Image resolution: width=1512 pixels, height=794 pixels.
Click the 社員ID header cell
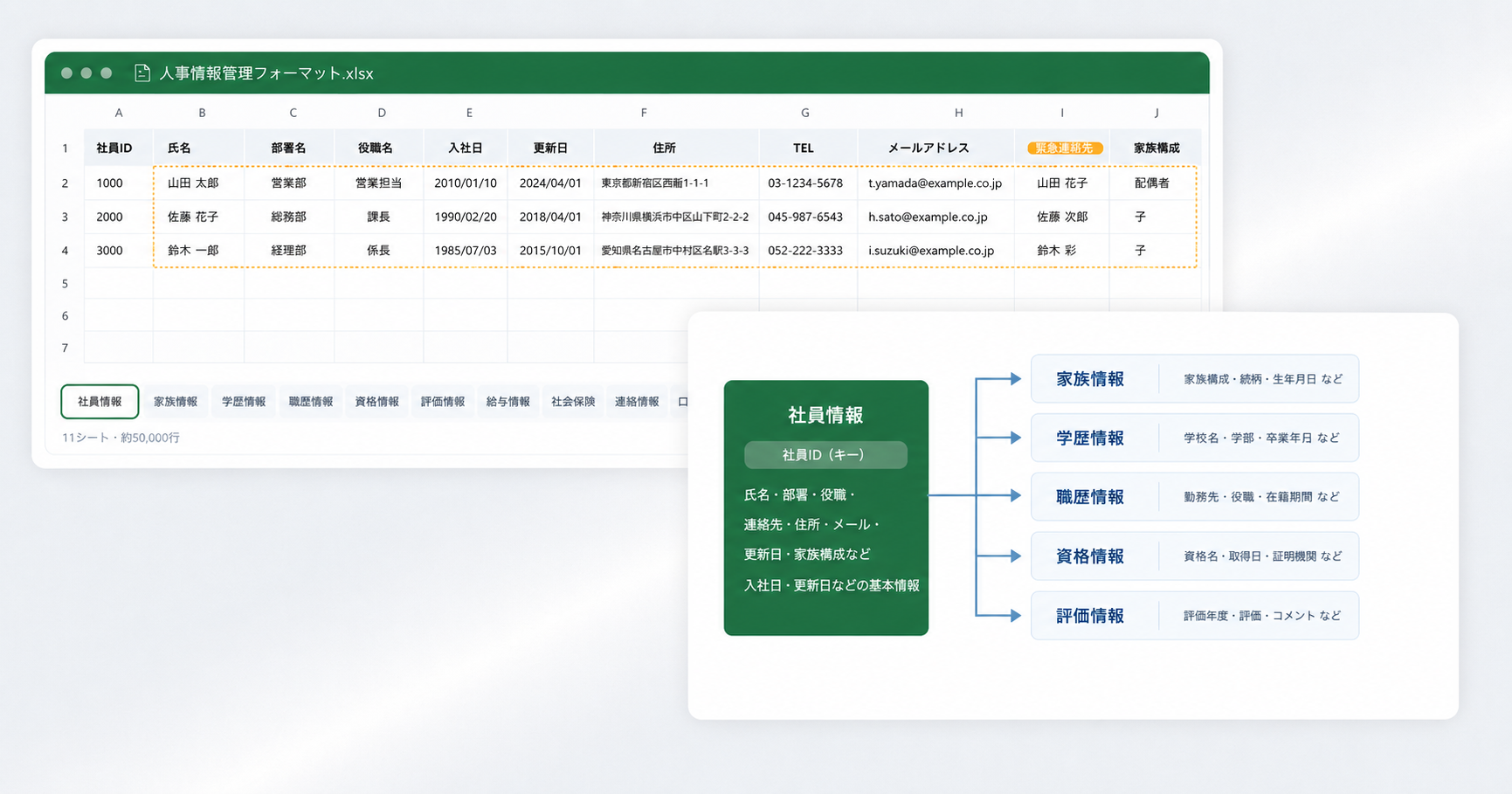pyautogui.click(x=119, y=148)
